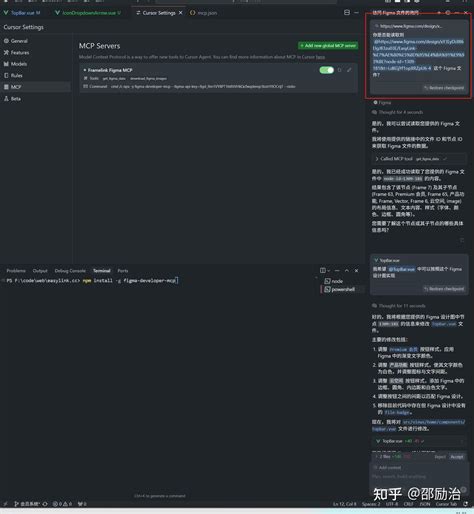Select the node terminal instance

(x=334, y=281)
